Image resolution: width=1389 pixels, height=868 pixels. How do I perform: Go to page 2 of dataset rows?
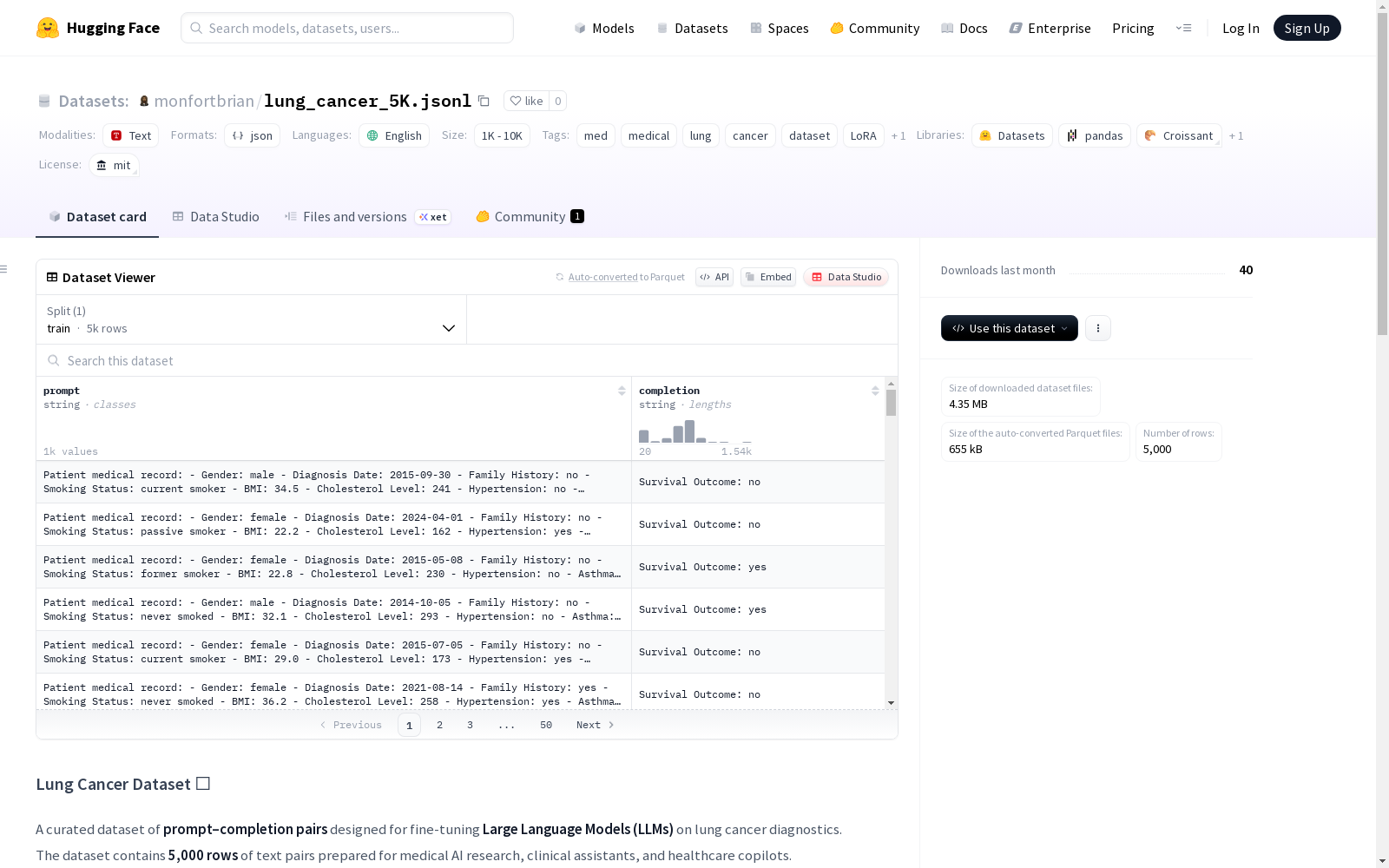(x=440, y=725)
